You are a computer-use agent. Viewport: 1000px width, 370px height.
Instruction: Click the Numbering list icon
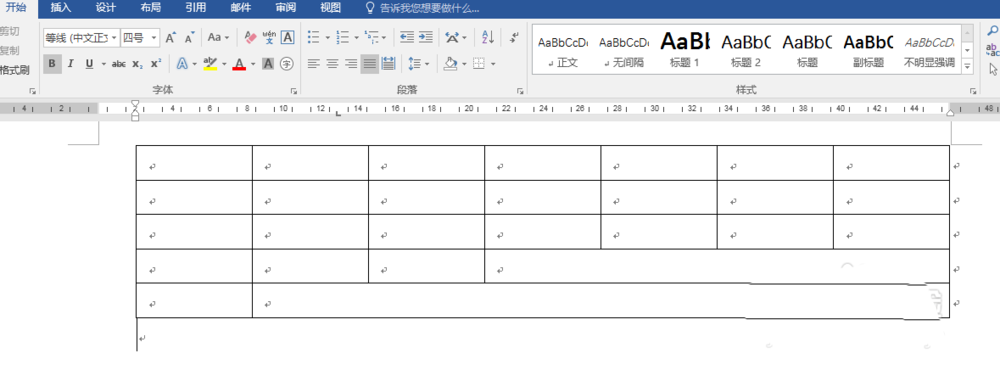coord(342,38)
